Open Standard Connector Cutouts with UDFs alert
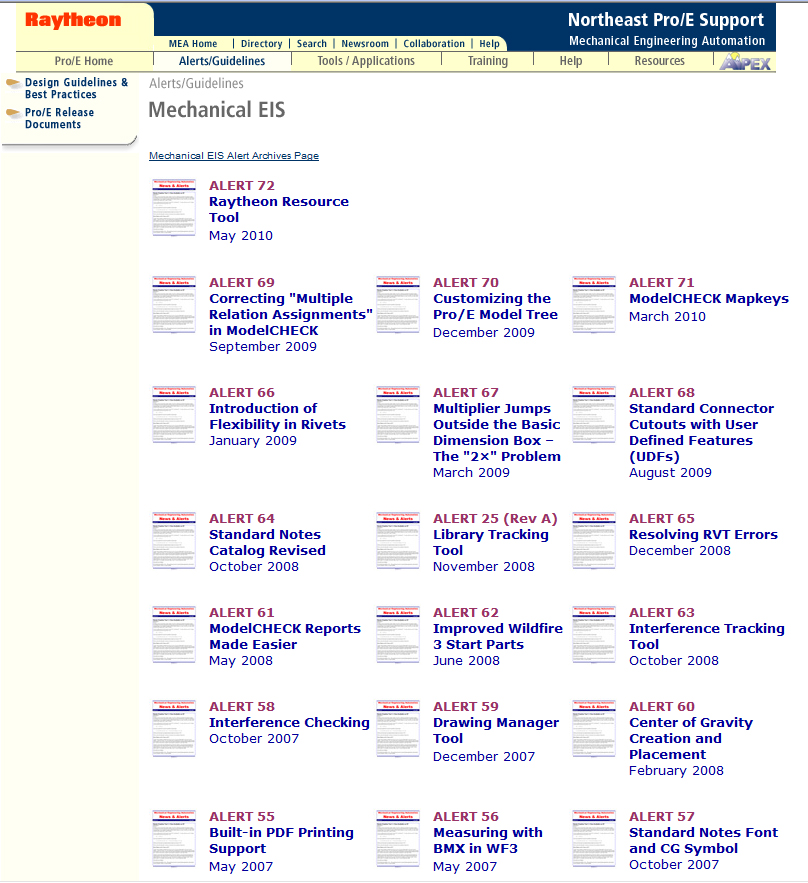 click(702, 432)
